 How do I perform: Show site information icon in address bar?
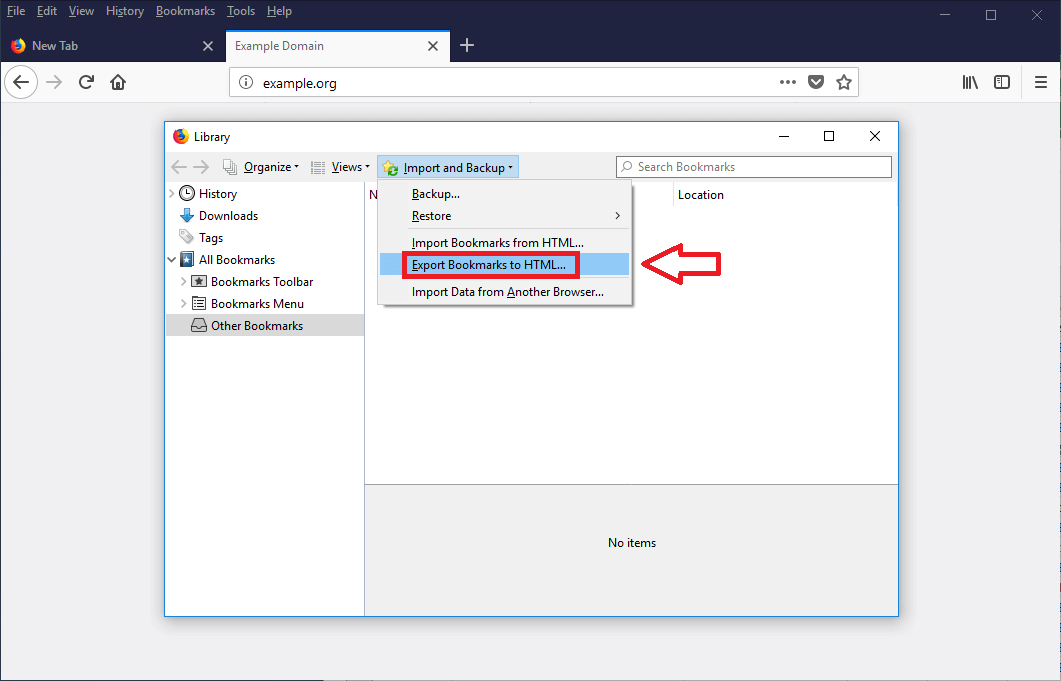point(246,83)
